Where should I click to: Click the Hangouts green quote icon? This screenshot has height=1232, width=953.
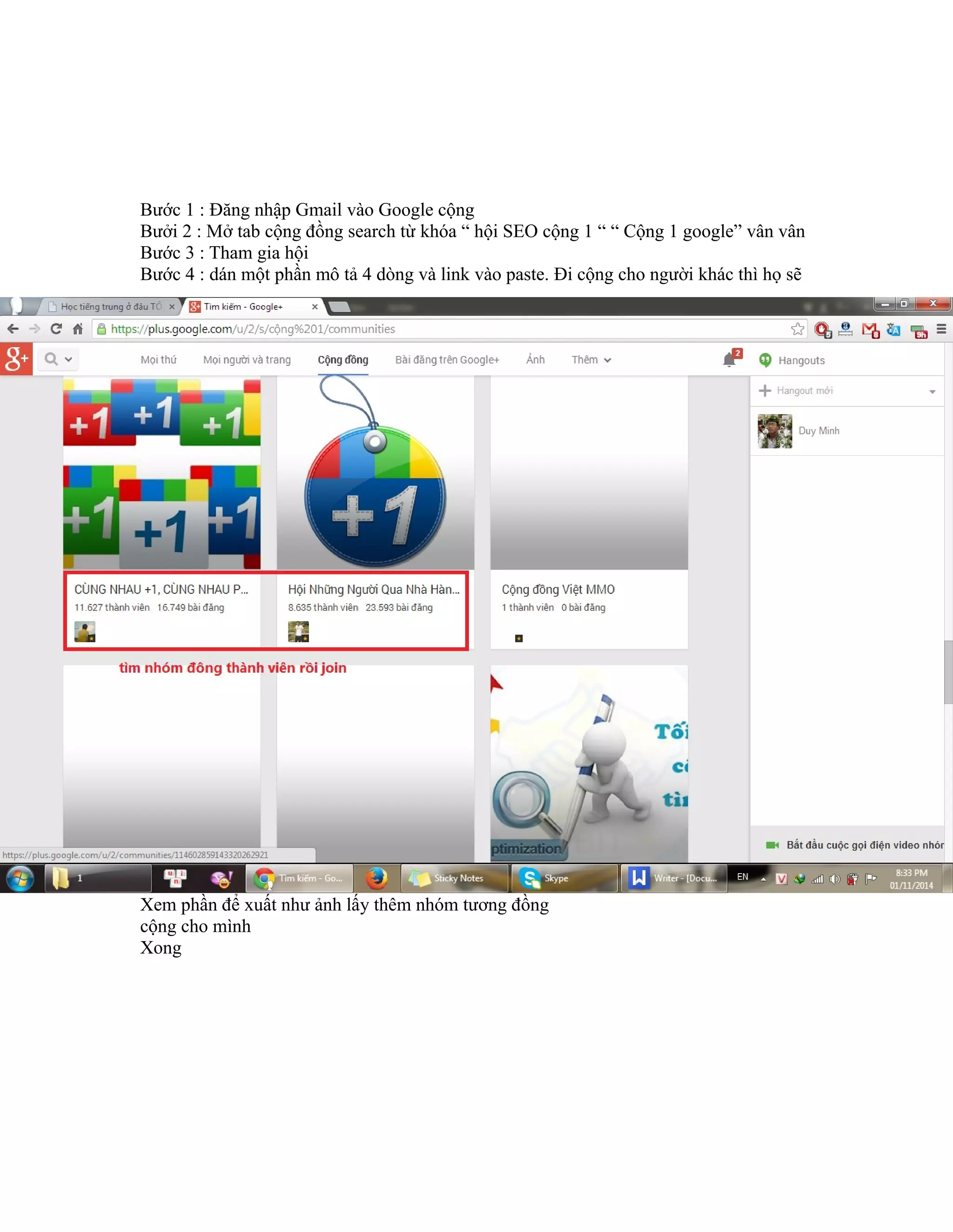click(x=765, y=360)
